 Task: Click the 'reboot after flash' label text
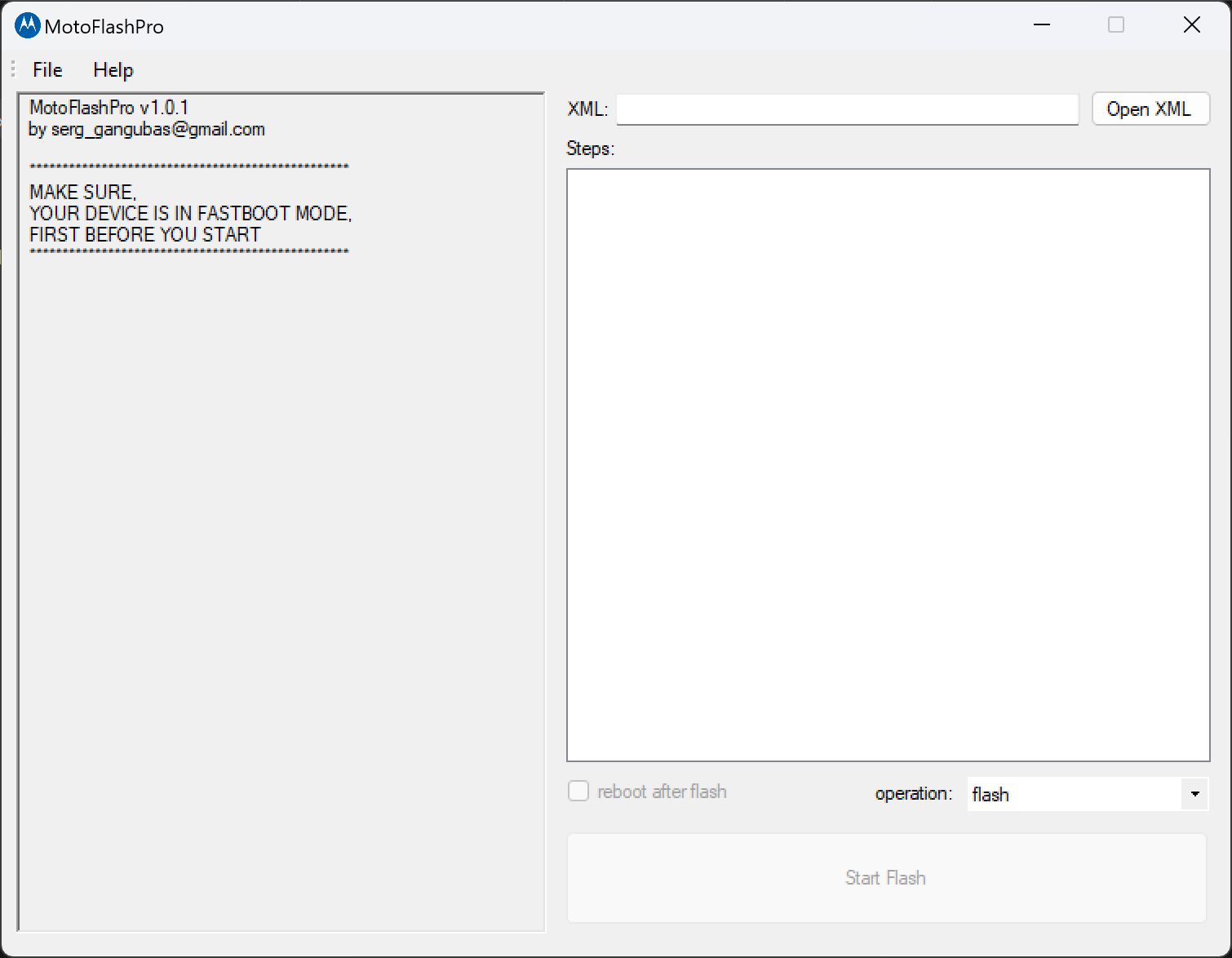click(662, 792)
